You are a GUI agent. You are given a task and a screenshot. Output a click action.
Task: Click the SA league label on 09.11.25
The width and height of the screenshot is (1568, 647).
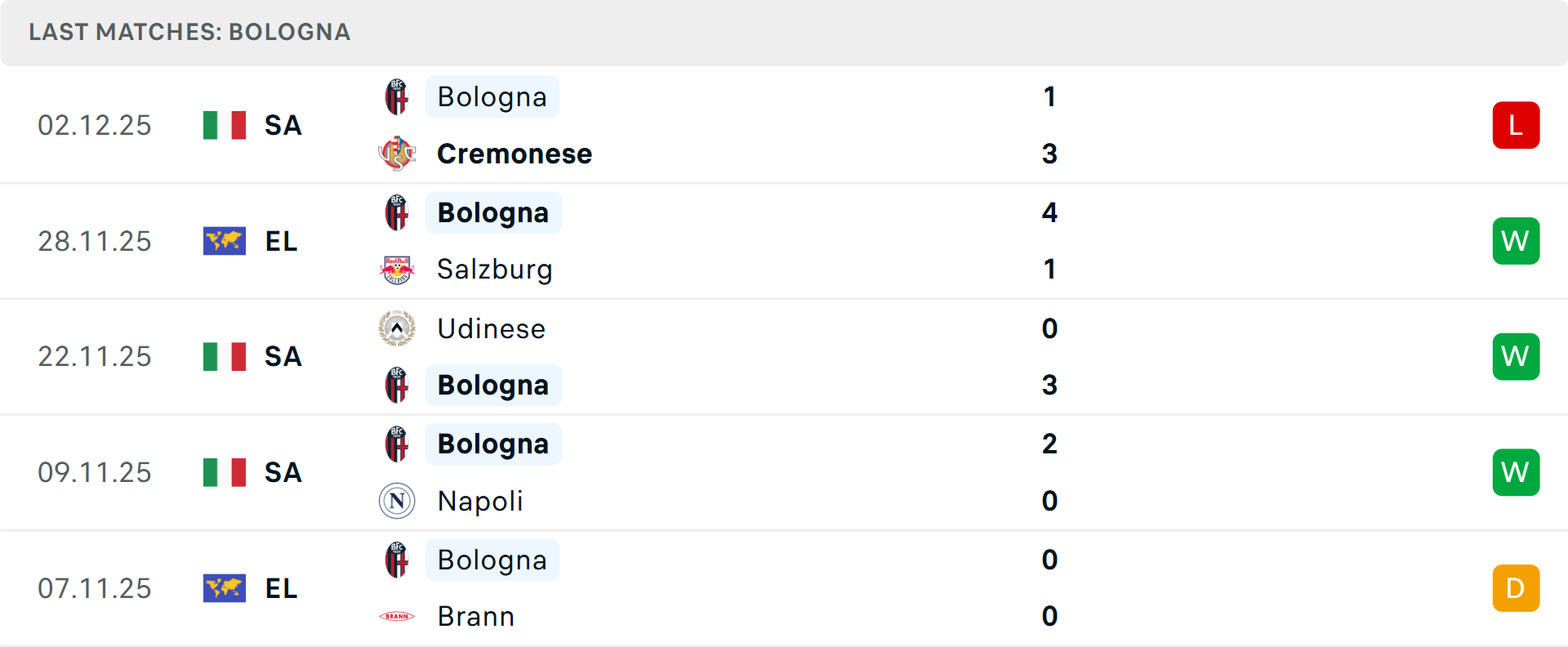[x=283, y=472]
